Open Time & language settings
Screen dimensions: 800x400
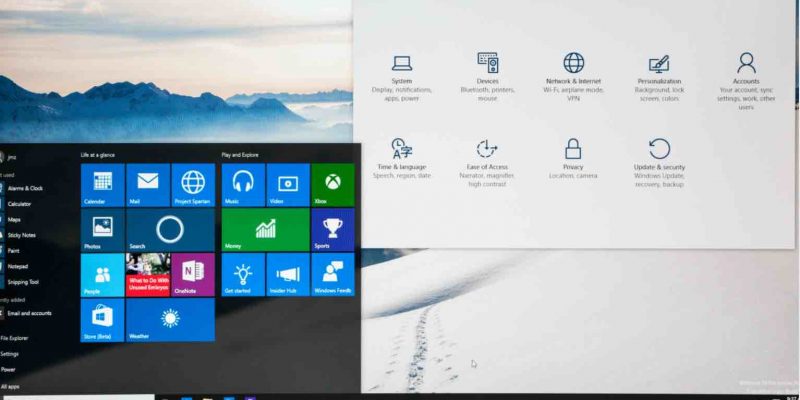402,158
